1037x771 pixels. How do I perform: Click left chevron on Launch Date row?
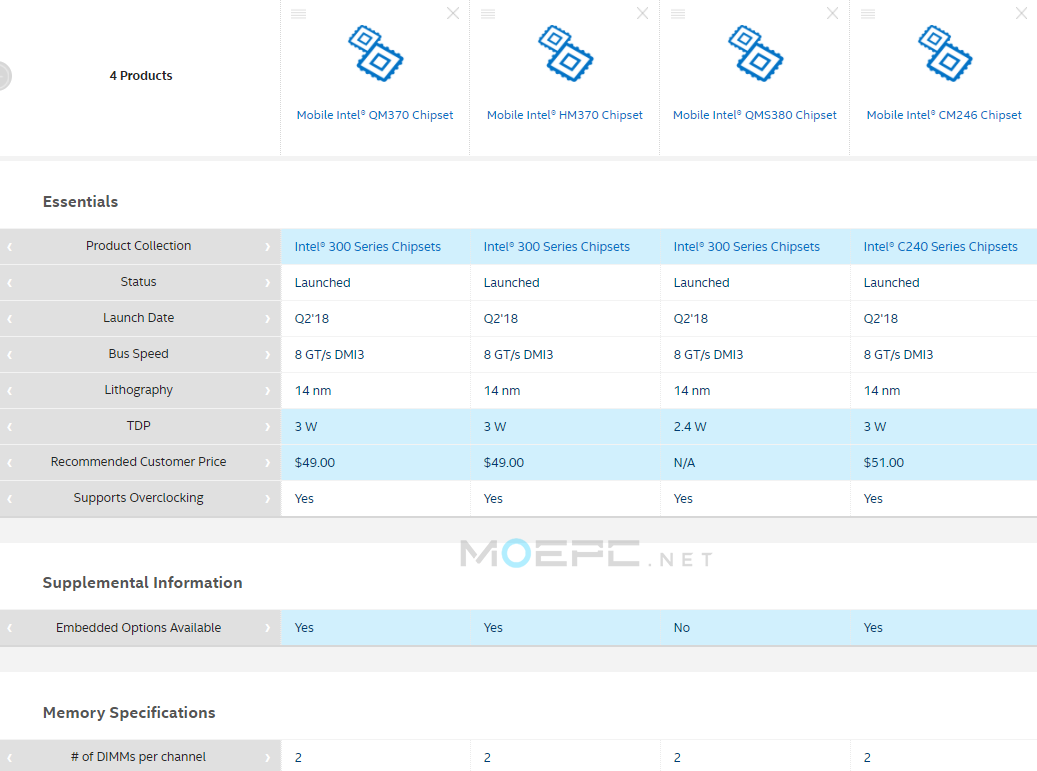(x=10, y=319)
